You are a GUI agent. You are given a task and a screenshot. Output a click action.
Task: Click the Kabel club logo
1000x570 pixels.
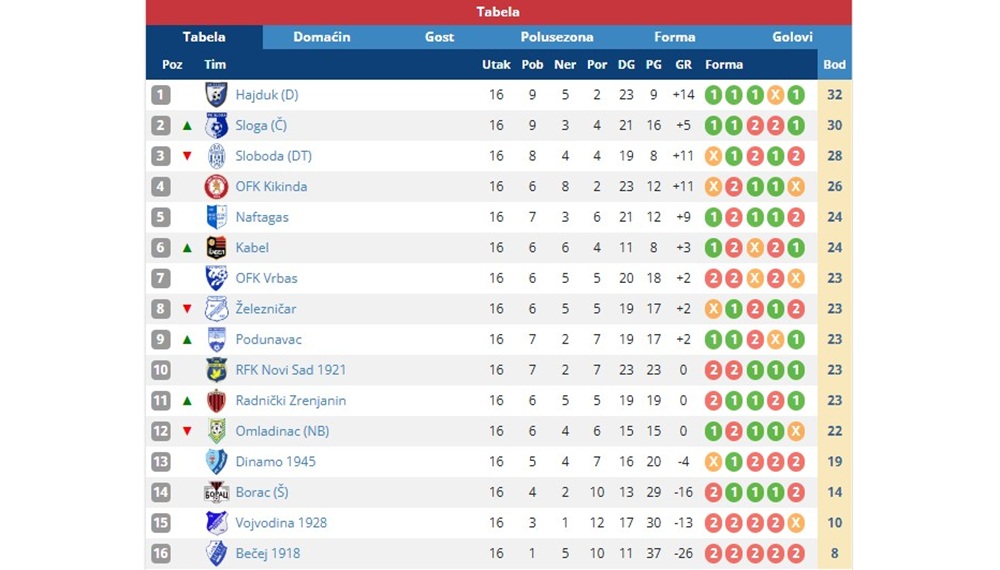(x=216, y=247)
